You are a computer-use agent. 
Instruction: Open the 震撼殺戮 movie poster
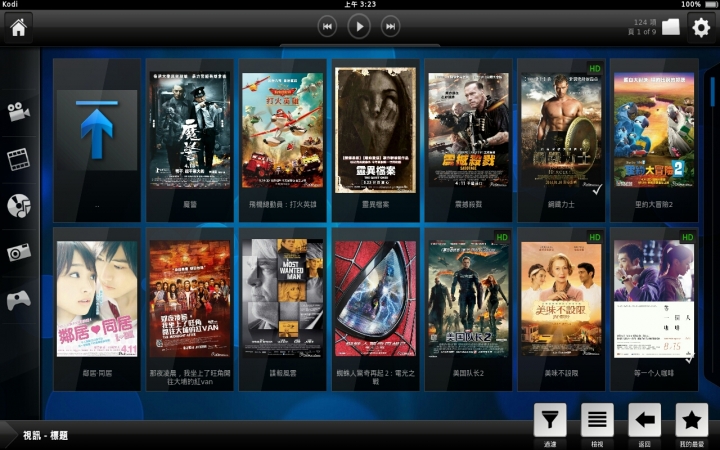tap(468, 130)
